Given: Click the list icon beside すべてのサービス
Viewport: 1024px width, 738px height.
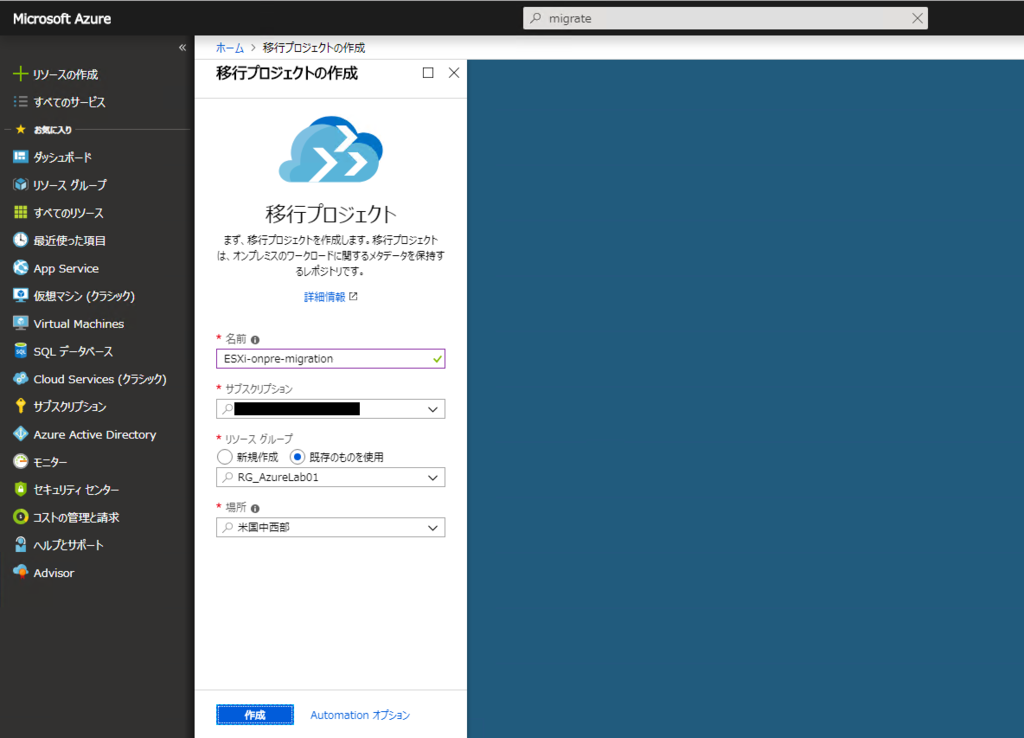Looking at the screenshot, I should pyautogui.click(x=20, y=101).
